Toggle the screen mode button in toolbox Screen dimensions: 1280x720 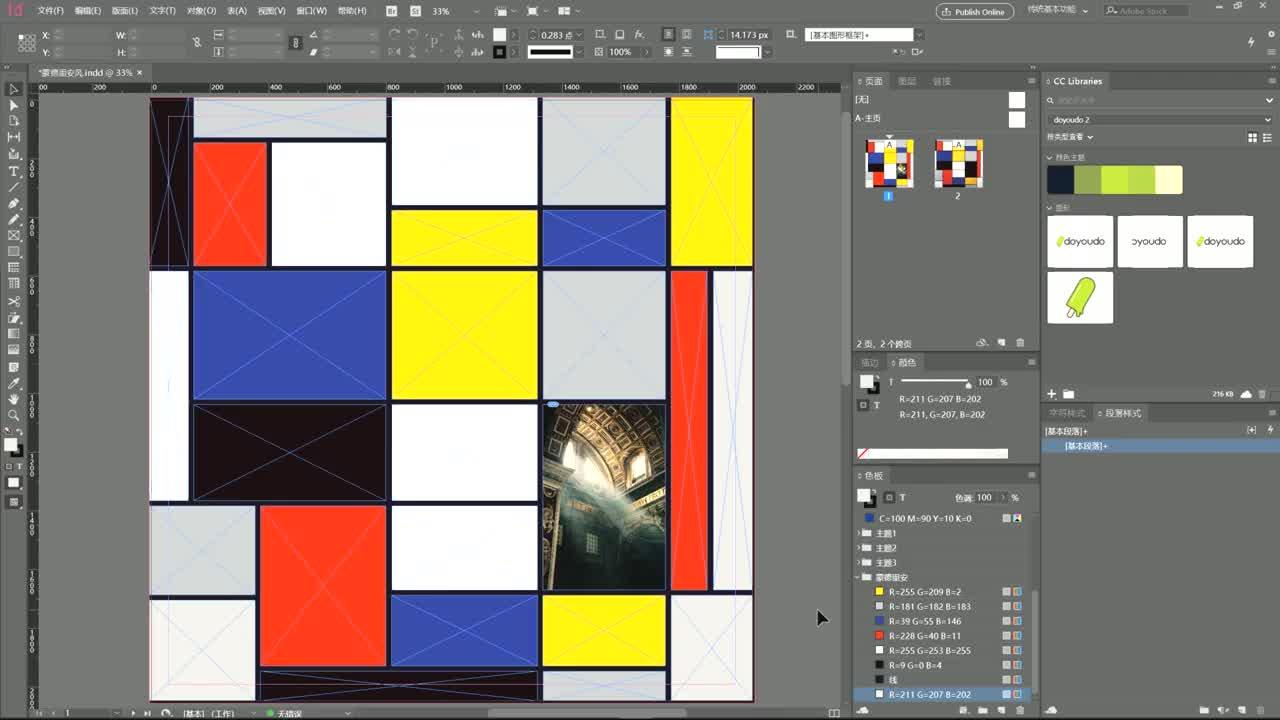14,502
